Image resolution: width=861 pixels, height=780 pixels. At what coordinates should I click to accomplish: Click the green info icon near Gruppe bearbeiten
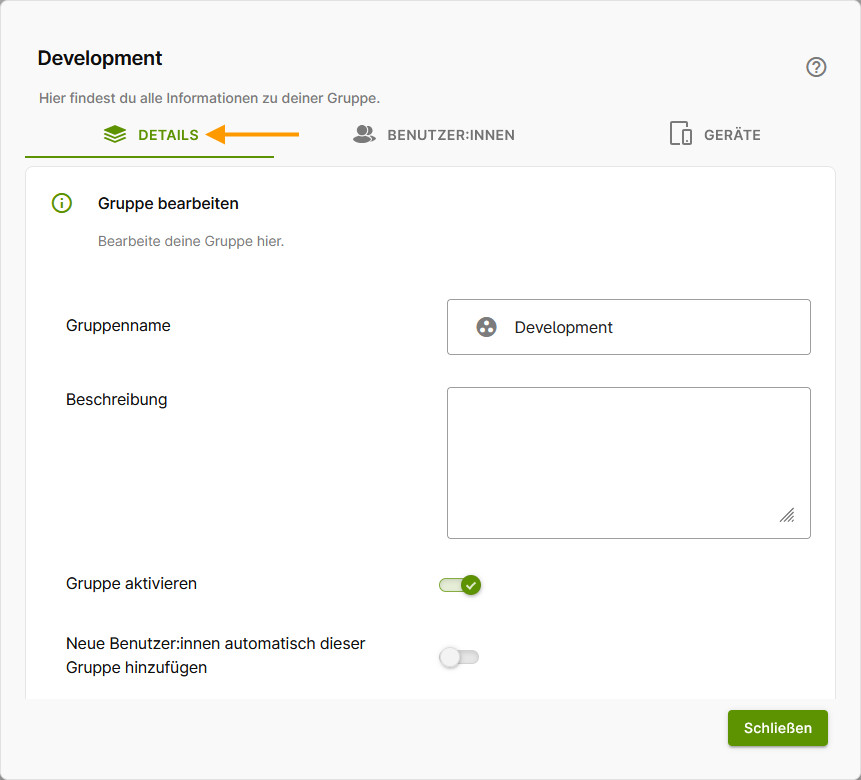(61, 203)
